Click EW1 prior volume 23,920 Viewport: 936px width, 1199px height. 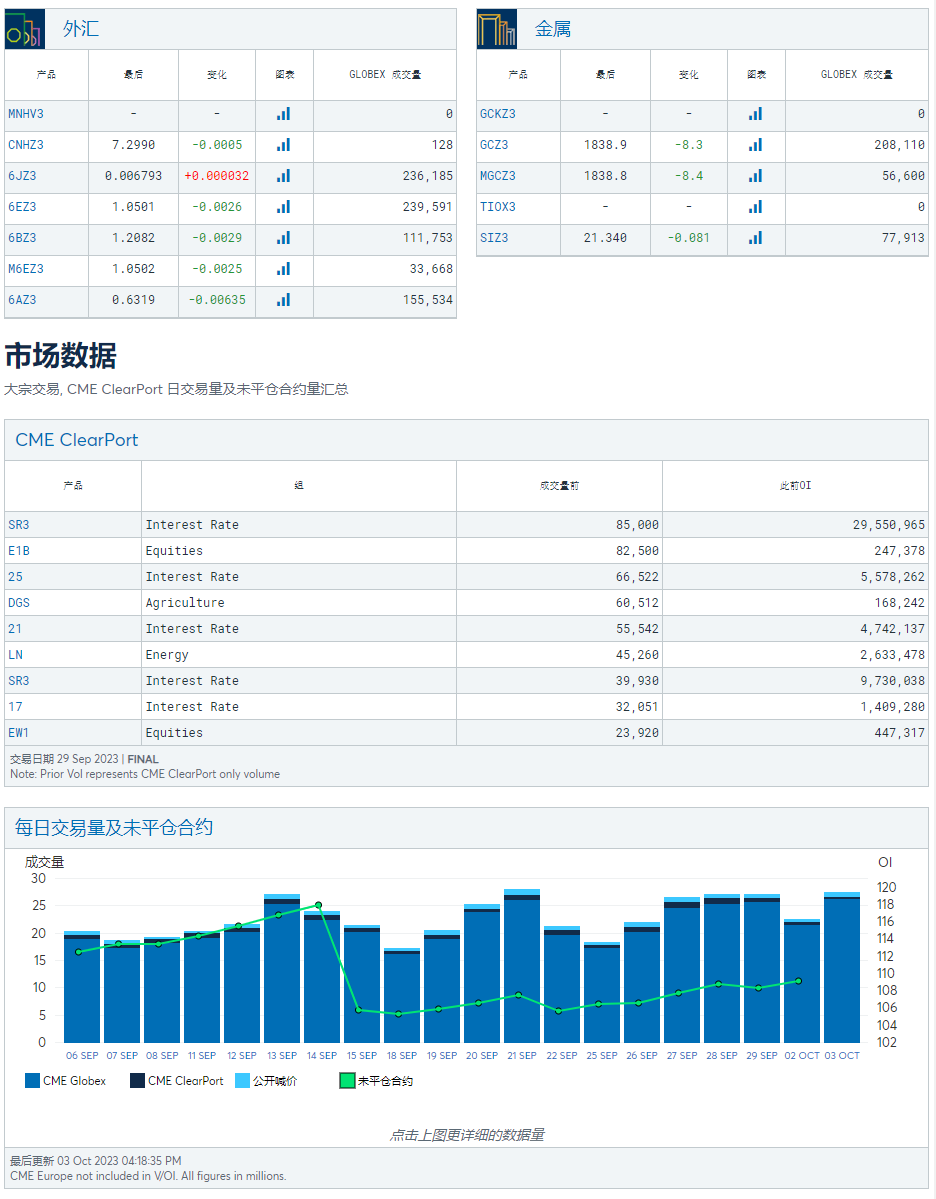pos(637,733)
